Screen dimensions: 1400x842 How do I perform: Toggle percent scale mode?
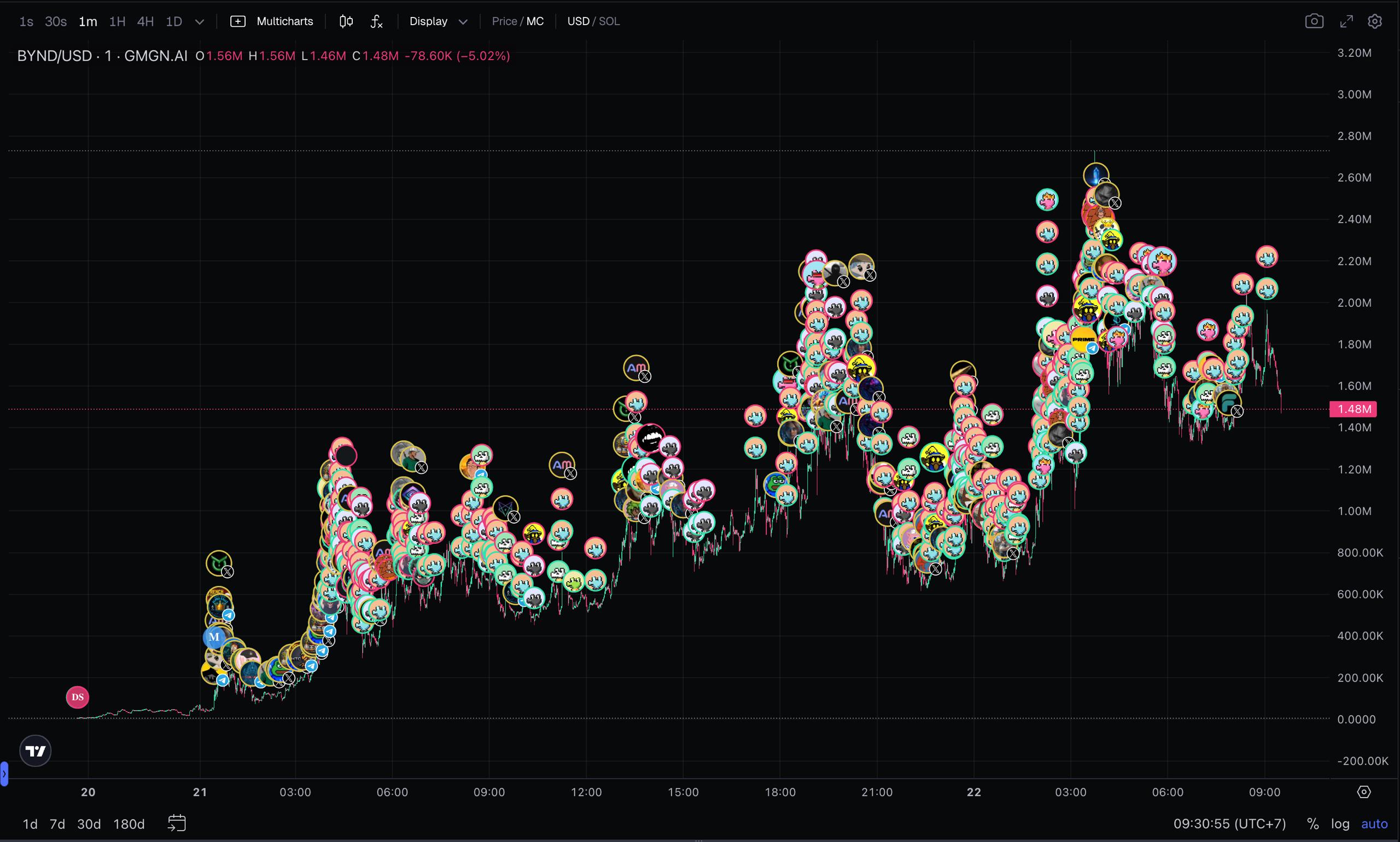[1312, 824]
